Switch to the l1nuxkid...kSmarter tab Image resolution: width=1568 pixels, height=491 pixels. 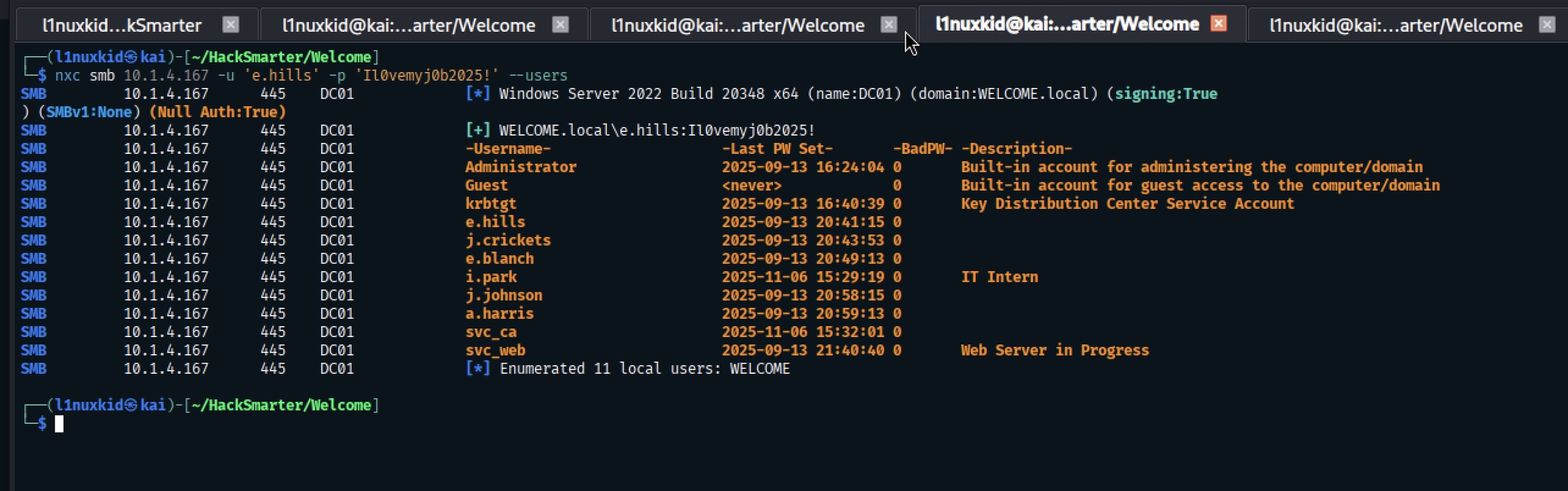click(122, 26)
